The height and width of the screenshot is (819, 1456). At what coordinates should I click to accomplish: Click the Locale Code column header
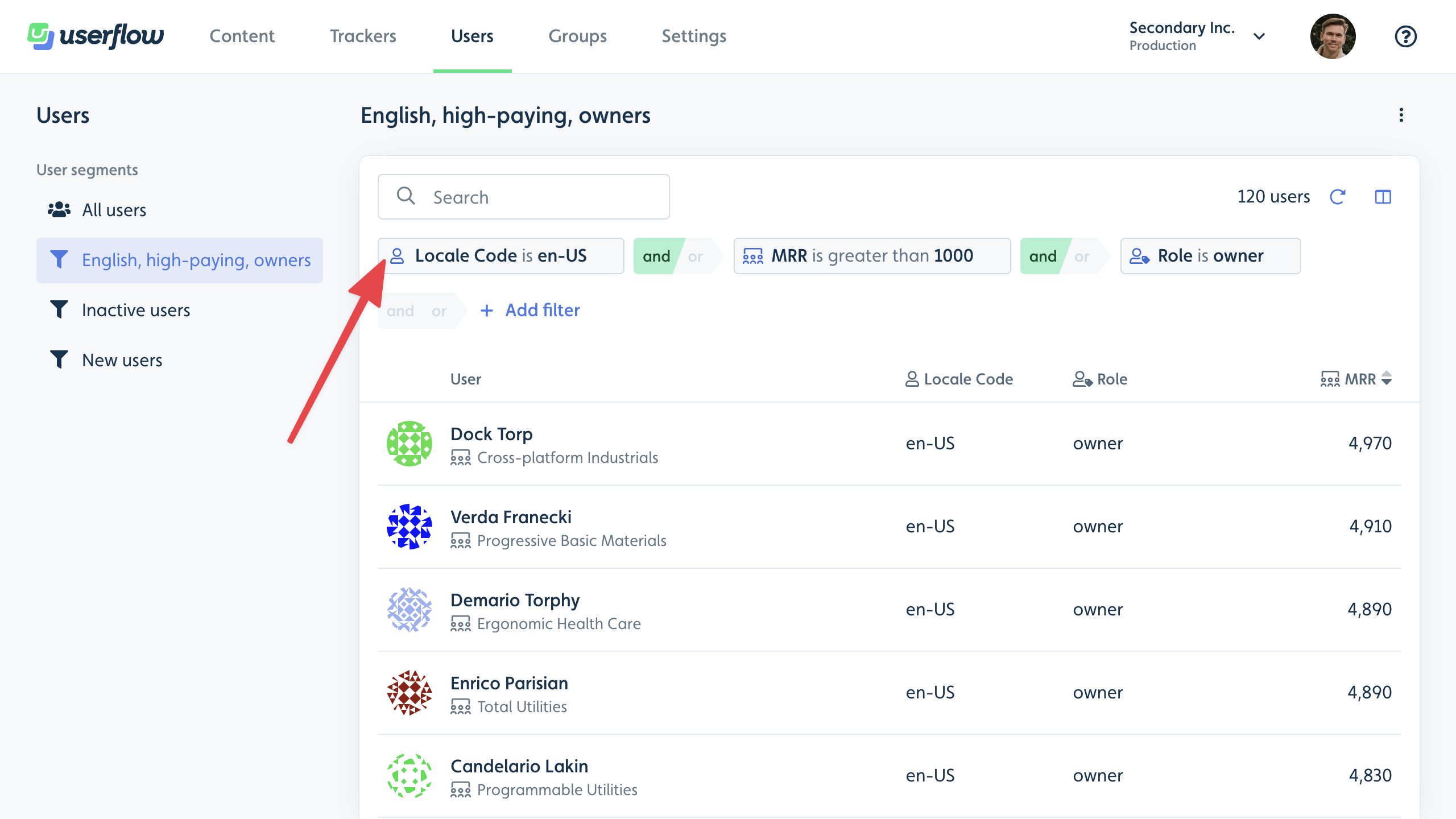click(959, 379)
